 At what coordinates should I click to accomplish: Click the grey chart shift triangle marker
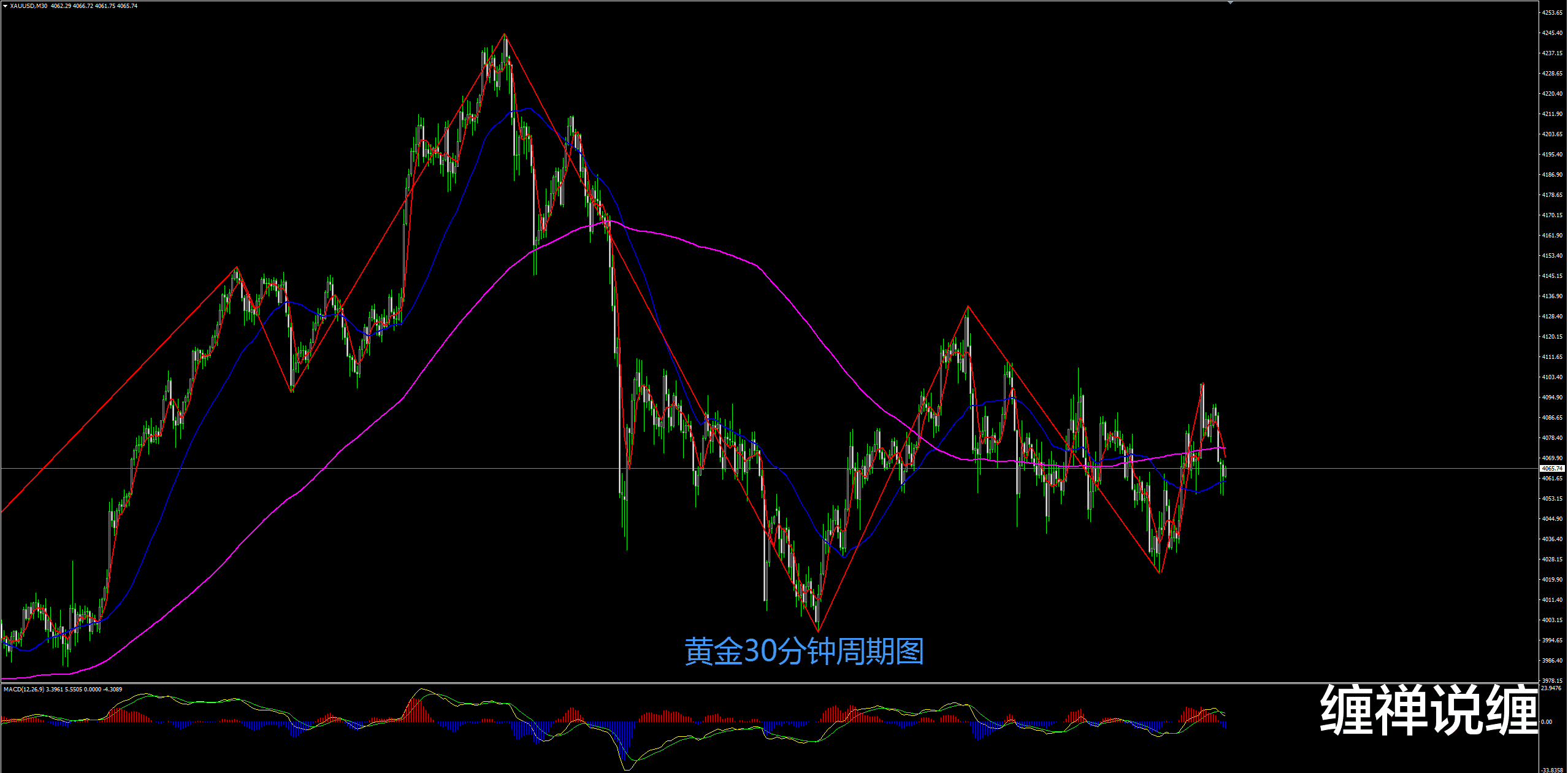coord(1230,3)
